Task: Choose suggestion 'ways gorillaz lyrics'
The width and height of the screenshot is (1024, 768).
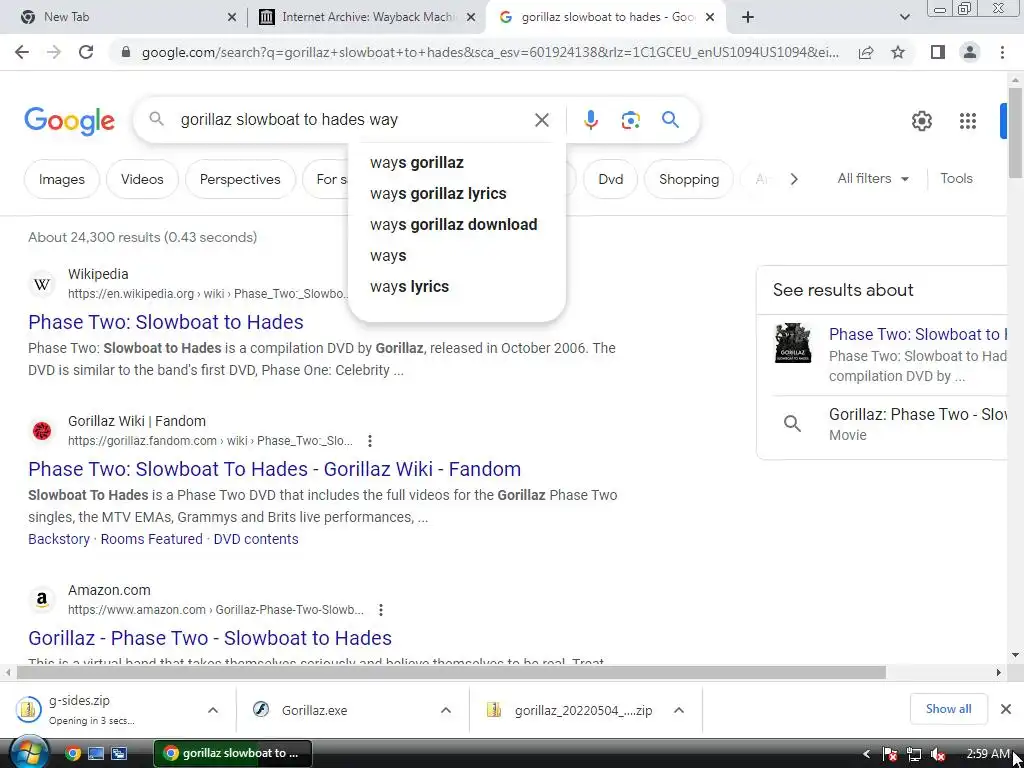Action: click(x=456, y=193)
